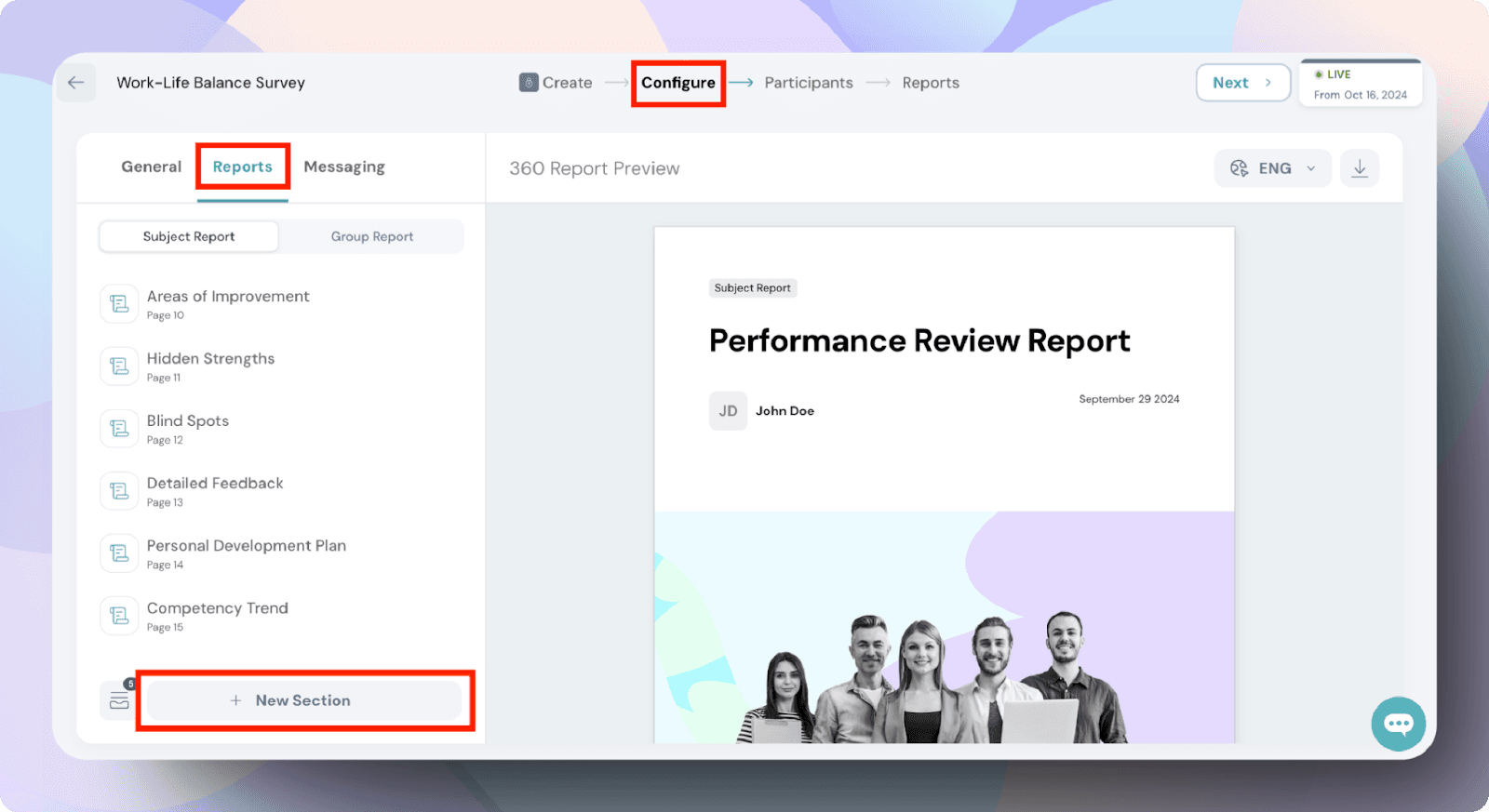Click the report cover page preview

tap(944, 484)
